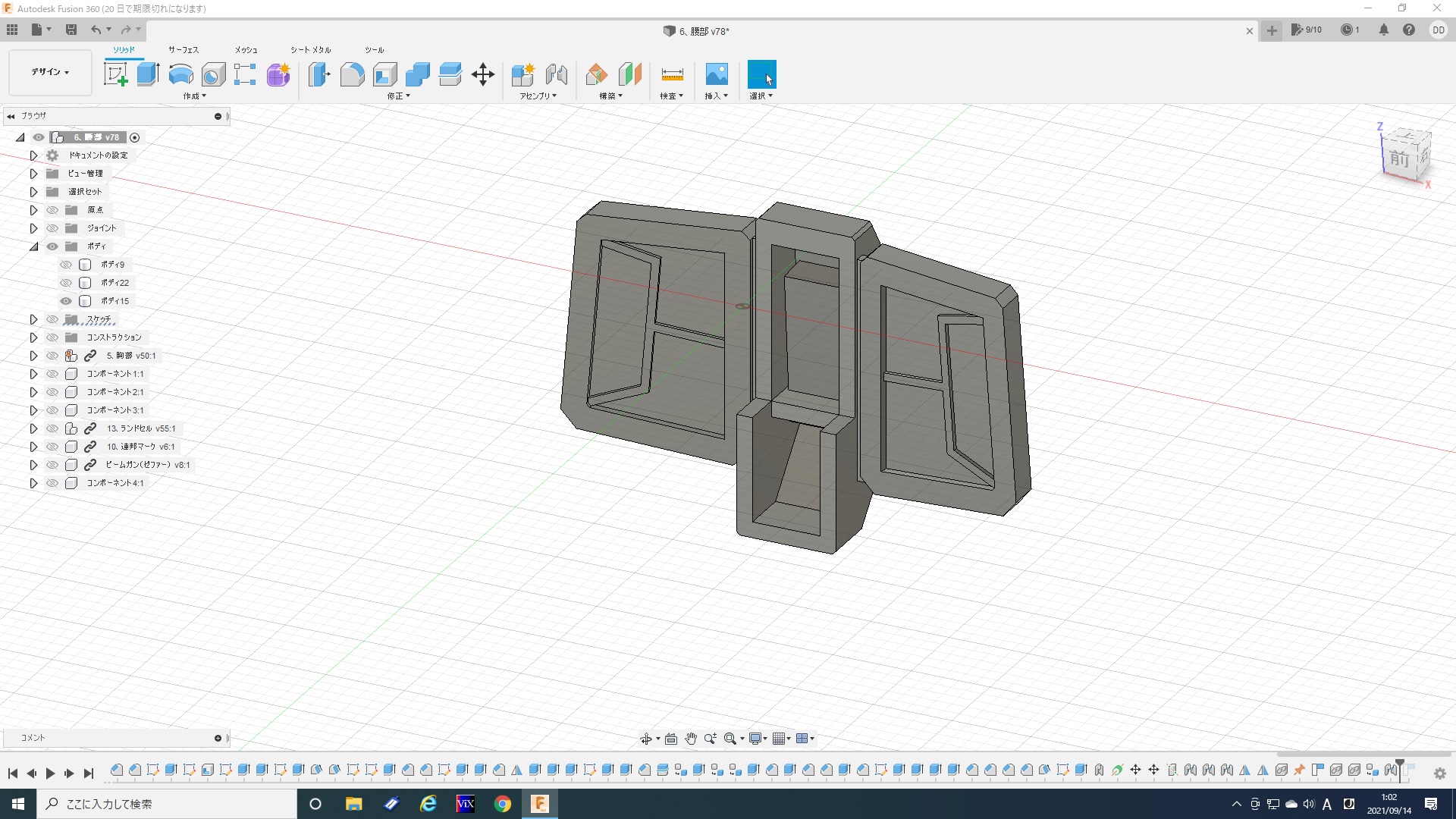The width and height of the screenshot is (1456, 819).
Task: Click the Insert image icon
Action: pyautogui.click(x=717, y=74)
